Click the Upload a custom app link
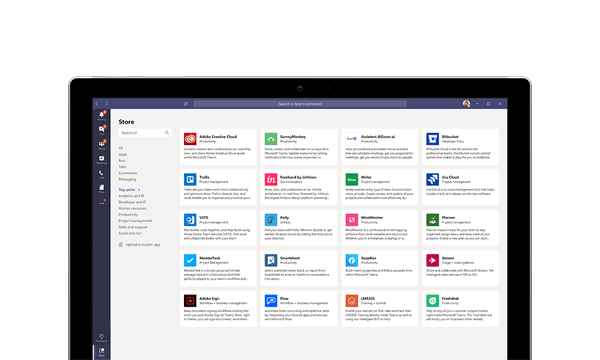 tap(143, 244)
